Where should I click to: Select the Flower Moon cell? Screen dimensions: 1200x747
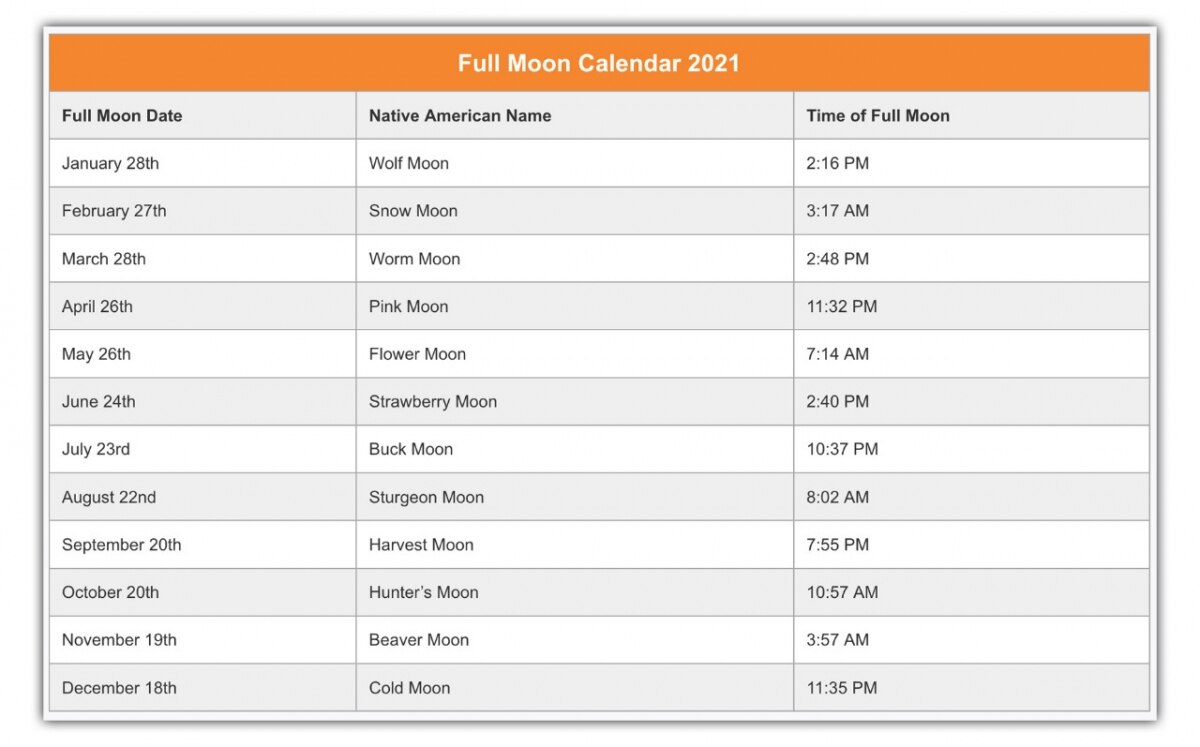417,354
